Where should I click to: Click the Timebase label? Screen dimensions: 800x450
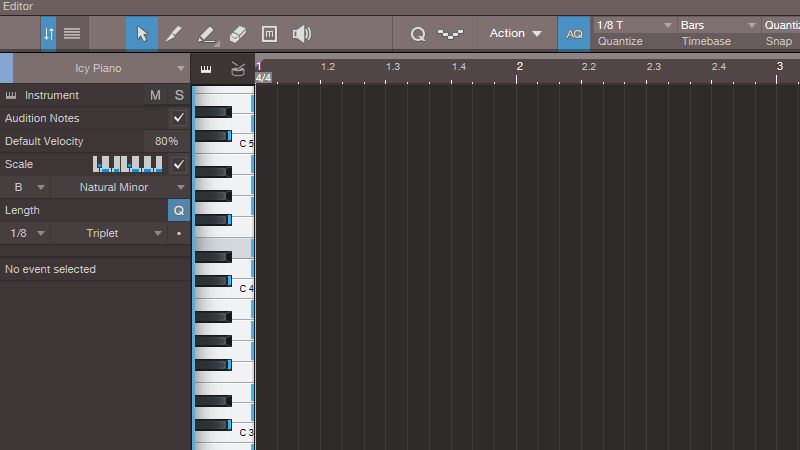point(706,41)
